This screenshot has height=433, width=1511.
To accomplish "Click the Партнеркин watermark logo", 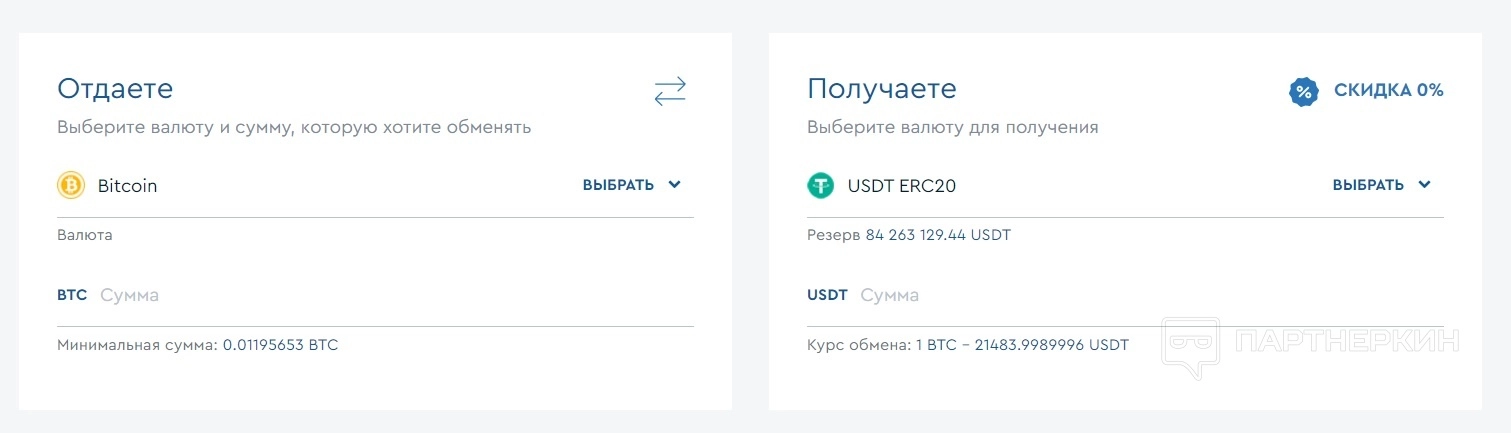I will click(1310, 342).
